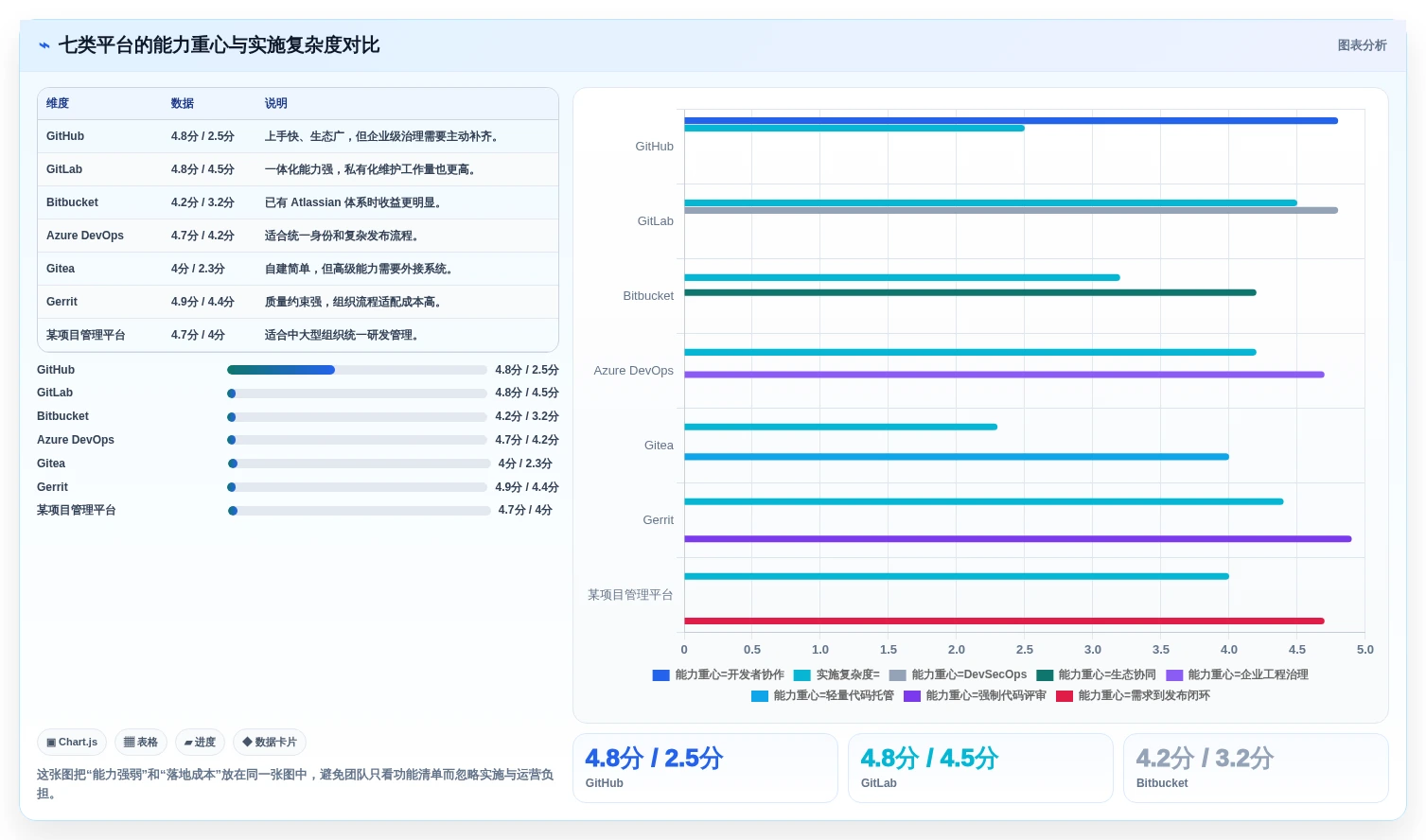Click the table value 4.7分 / 4.2分
This screenshot has width=1426, height=840.
coord(202,236)
